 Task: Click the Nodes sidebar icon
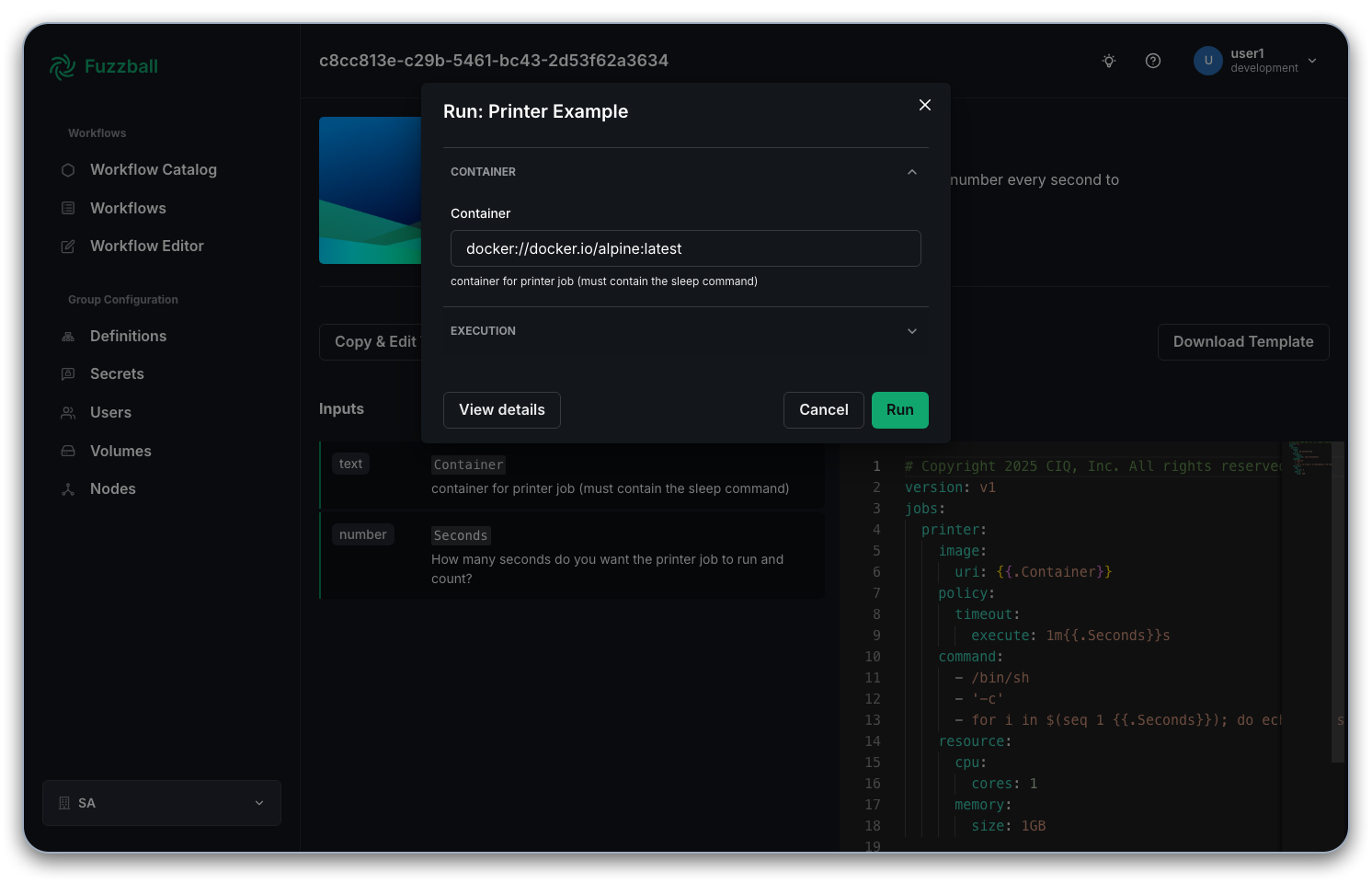coord(68,489)
